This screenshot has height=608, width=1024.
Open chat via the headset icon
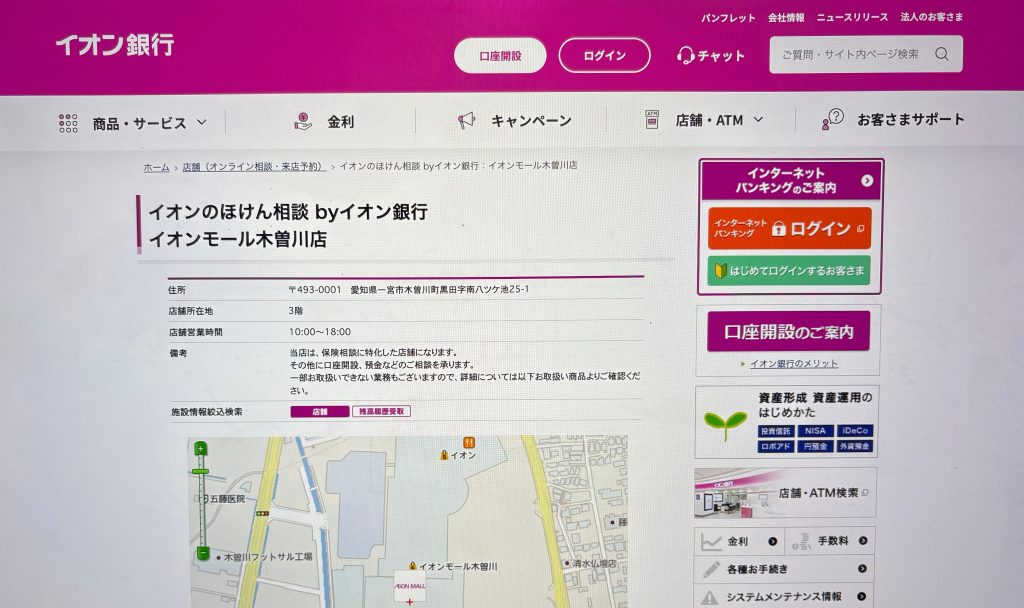click(686, 55)
